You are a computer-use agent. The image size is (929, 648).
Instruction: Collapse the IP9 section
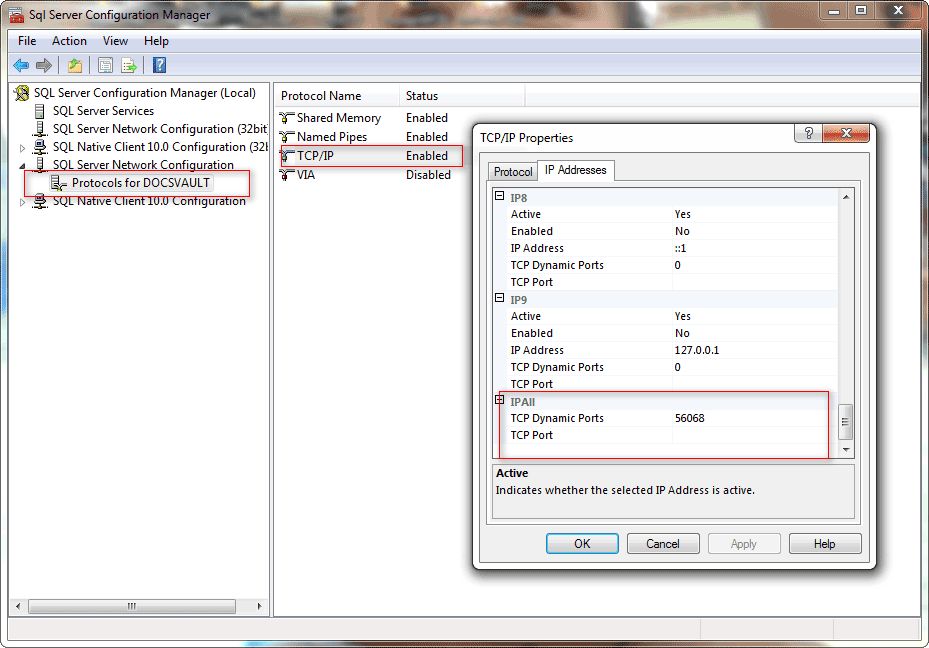499,298
